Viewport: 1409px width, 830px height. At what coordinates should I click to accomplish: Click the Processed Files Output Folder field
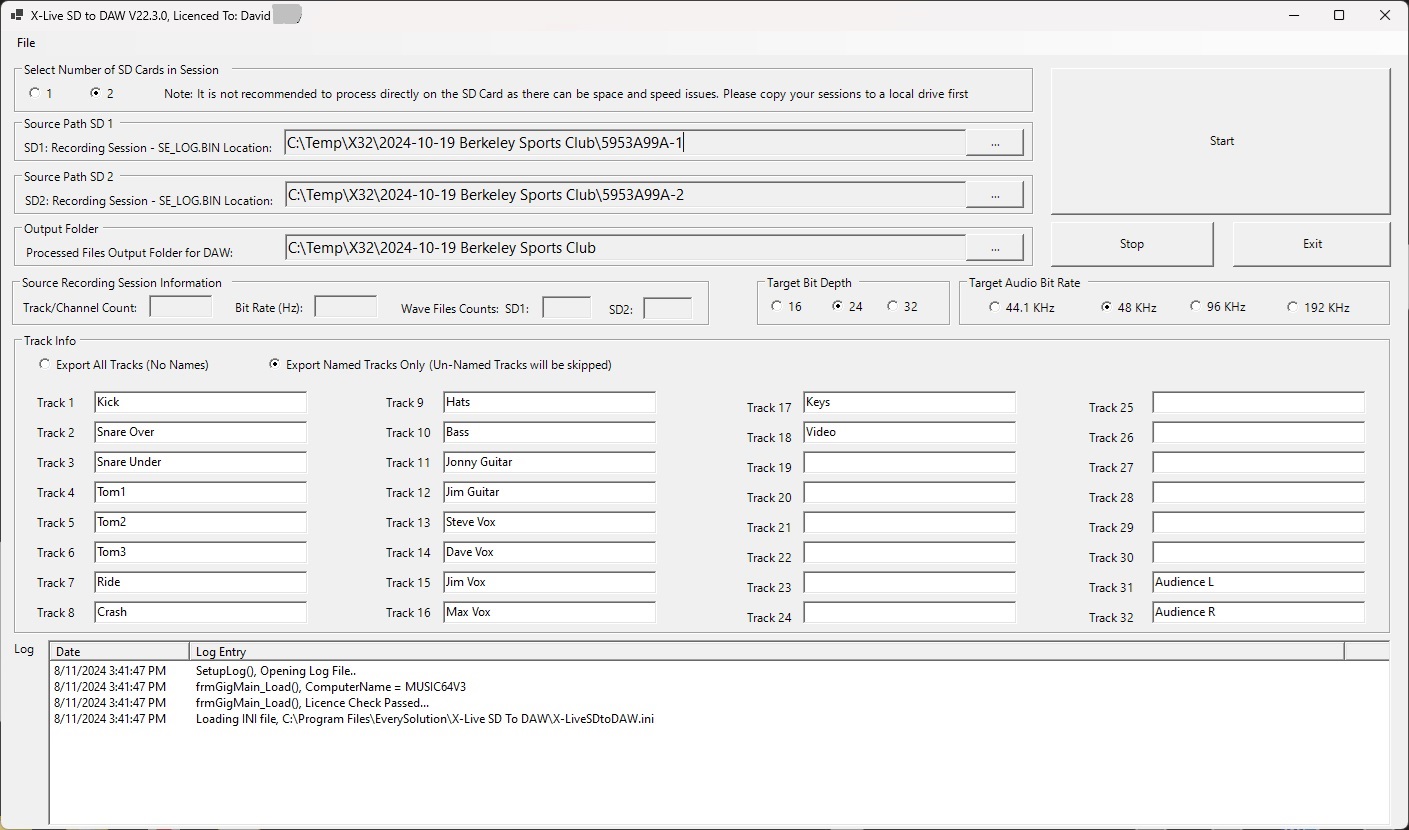625,247
